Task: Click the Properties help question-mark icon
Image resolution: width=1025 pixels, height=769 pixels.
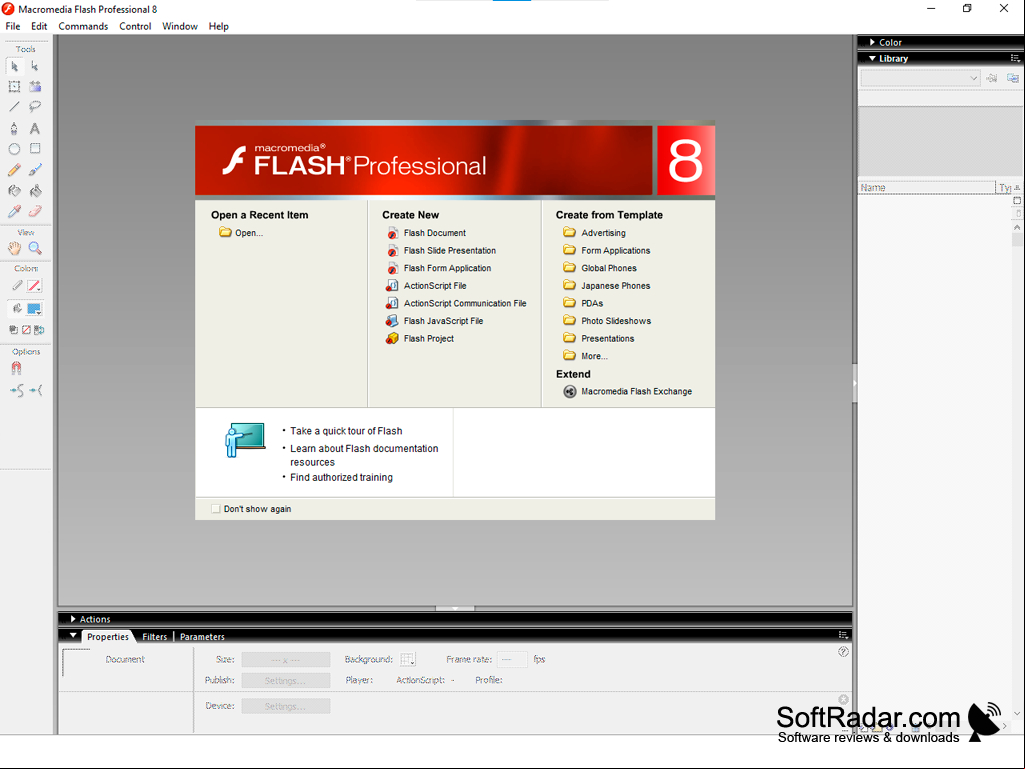Action: pos(843,652)
